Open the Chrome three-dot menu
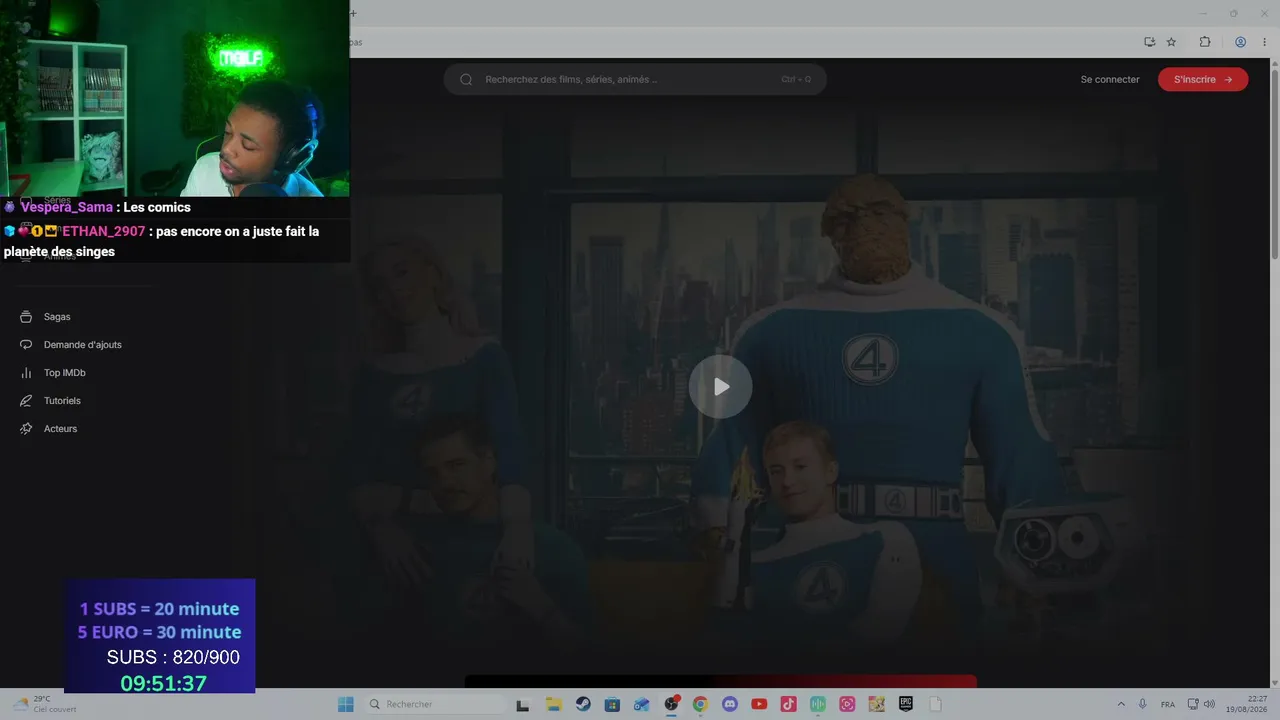 coord(1264,42)
